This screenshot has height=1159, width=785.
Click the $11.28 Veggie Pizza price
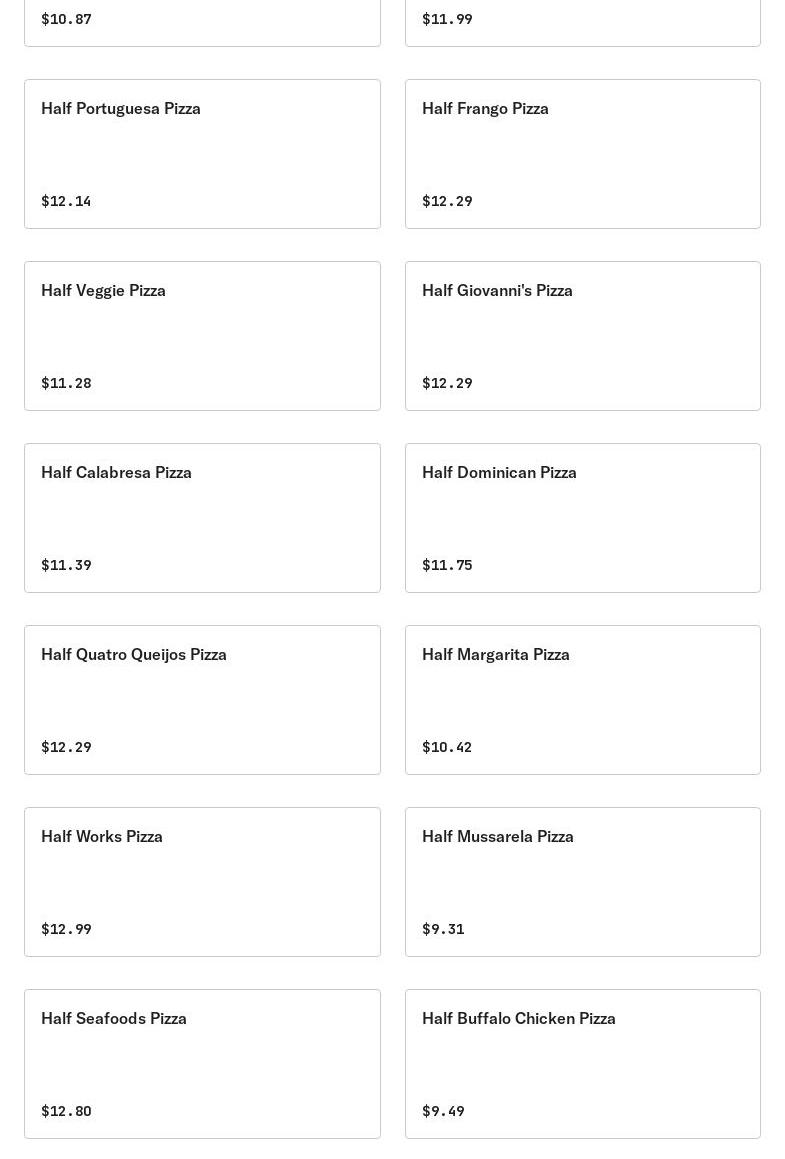[x=67, y=383]
